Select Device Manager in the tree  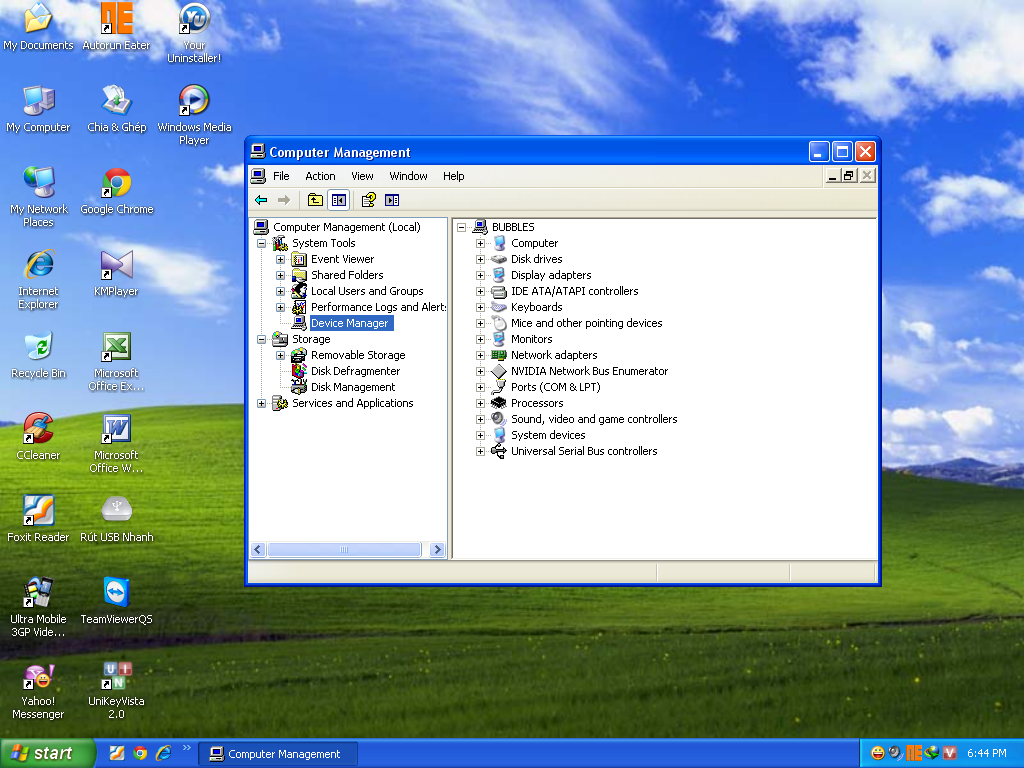coord(349,323)
